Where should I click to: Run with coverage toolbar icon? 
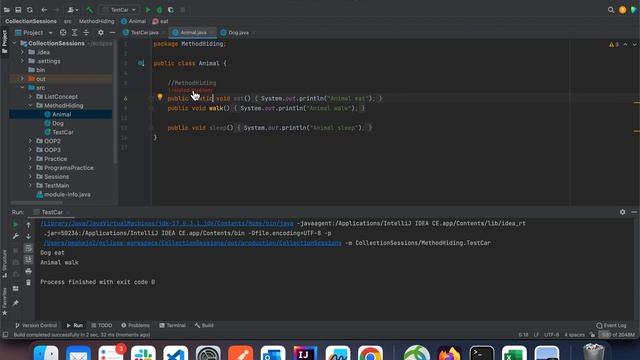[171, 10]
